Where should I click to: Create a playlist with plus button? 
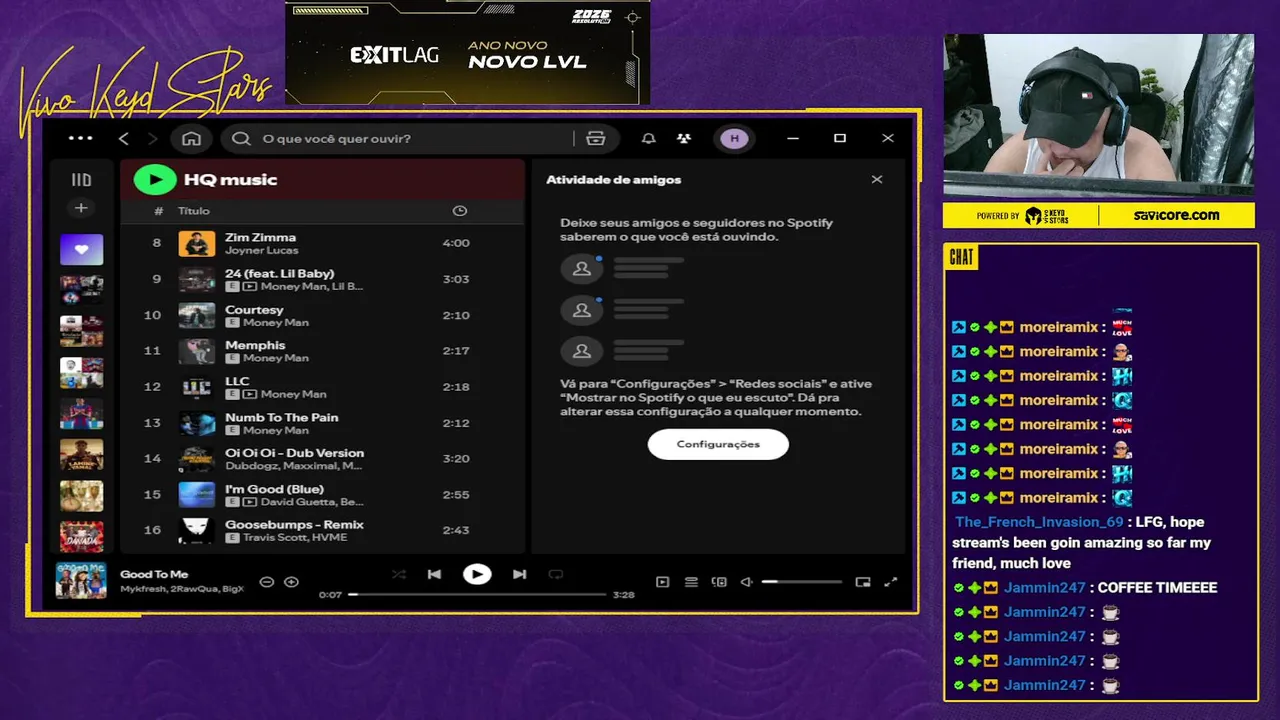tap(81, 208)
